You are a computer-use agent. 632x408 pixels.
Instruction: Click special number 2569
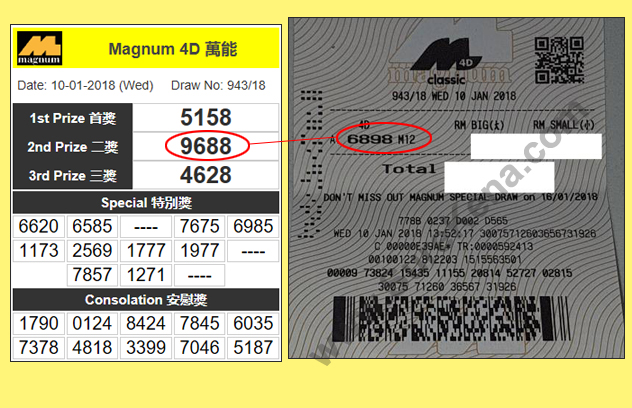click(x=92, y=251)
